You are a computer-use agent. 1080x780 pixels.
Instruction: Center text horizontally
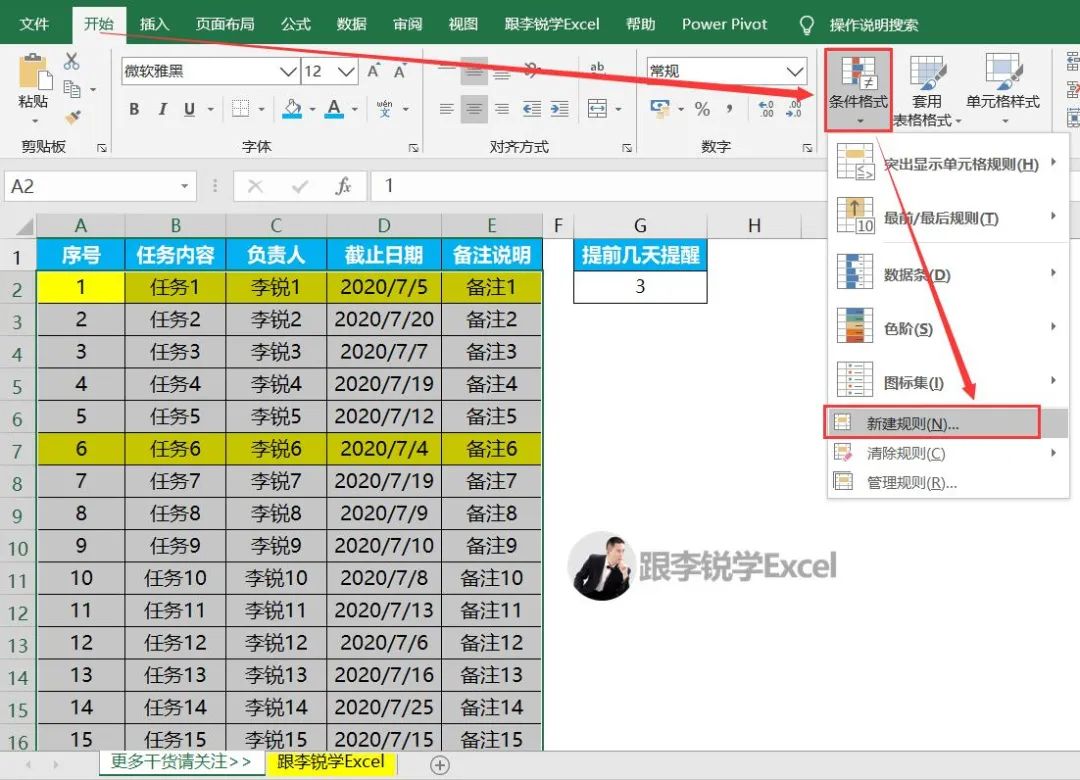point(474,109)
